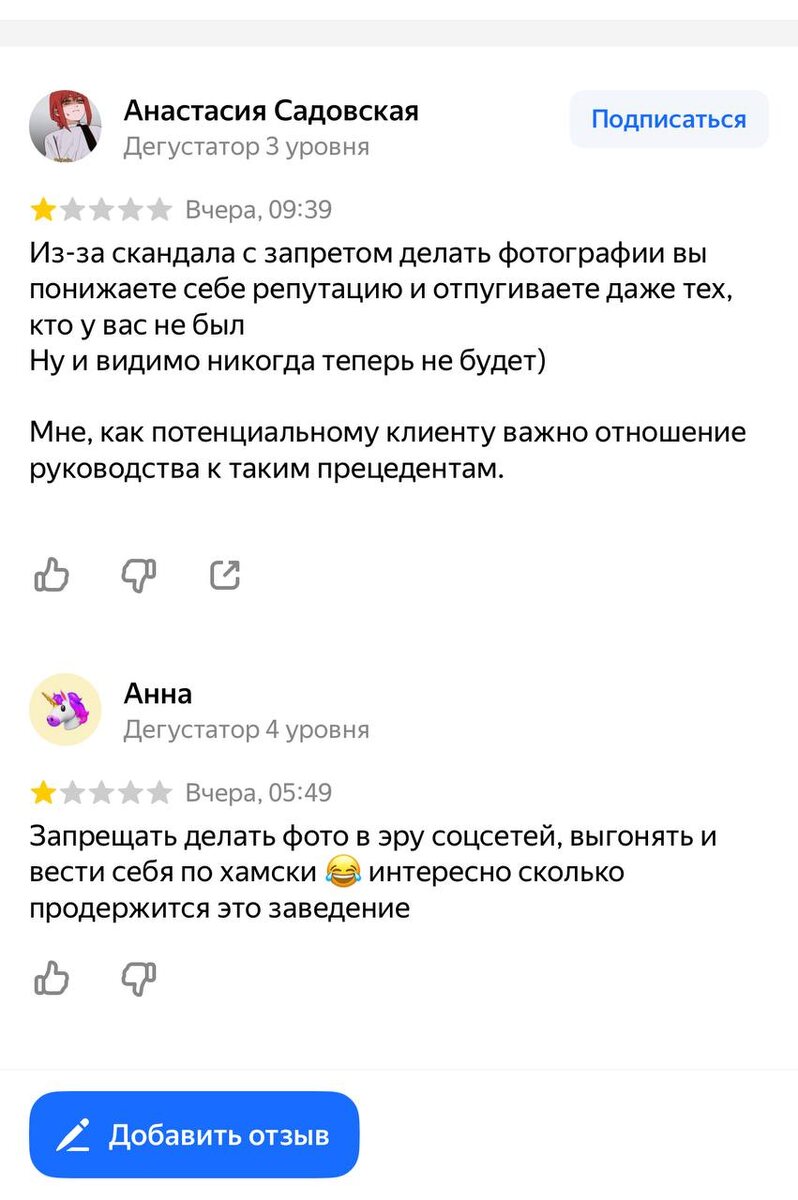
Task: Click the first star in Анастасия's rating
Action: coord(42,208)
